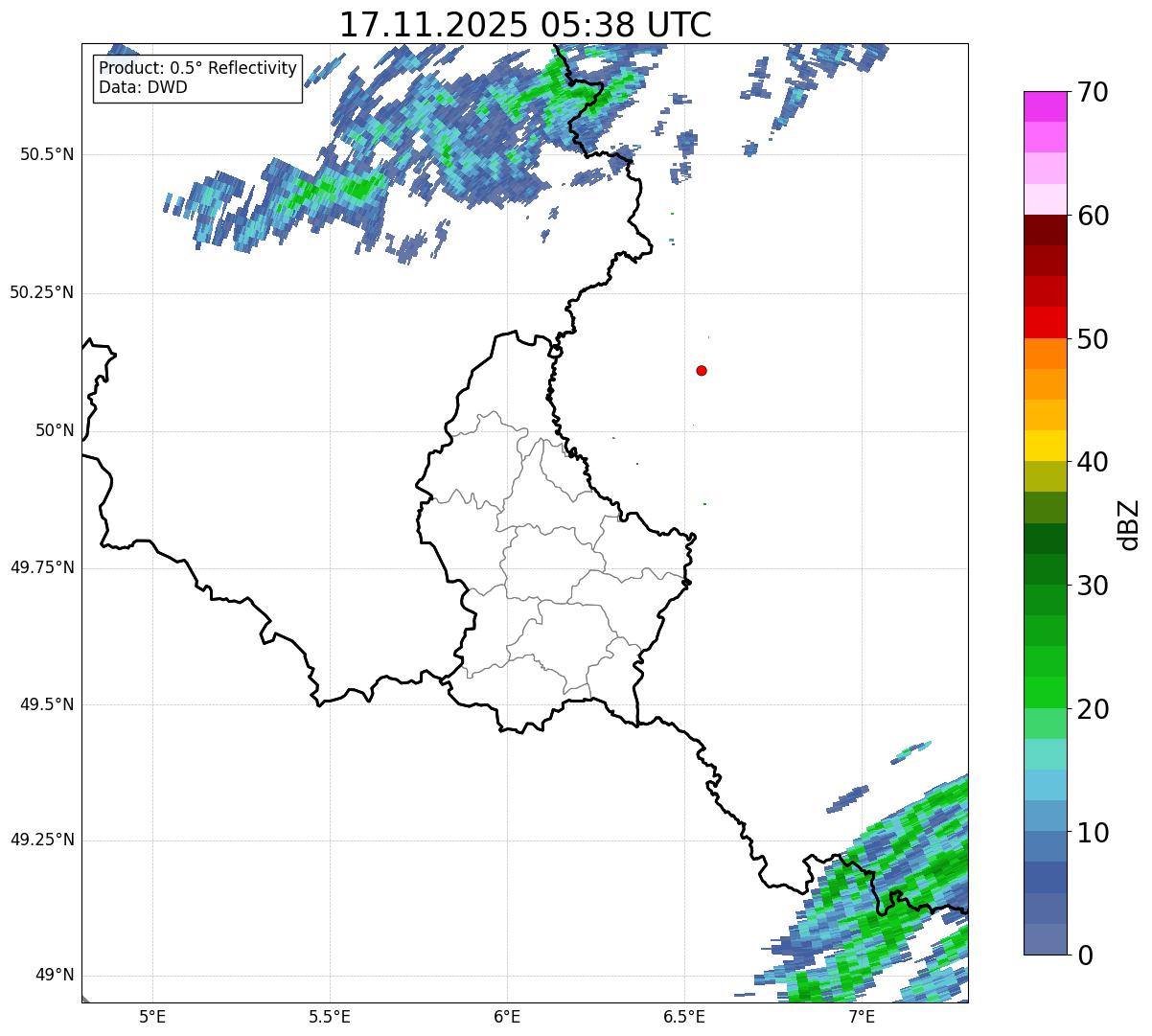The height and width of the screenshot is (1036, 1152).
Task: Click the title "17.11.2025 05:38 UTC"
Action: pos(525,24)
